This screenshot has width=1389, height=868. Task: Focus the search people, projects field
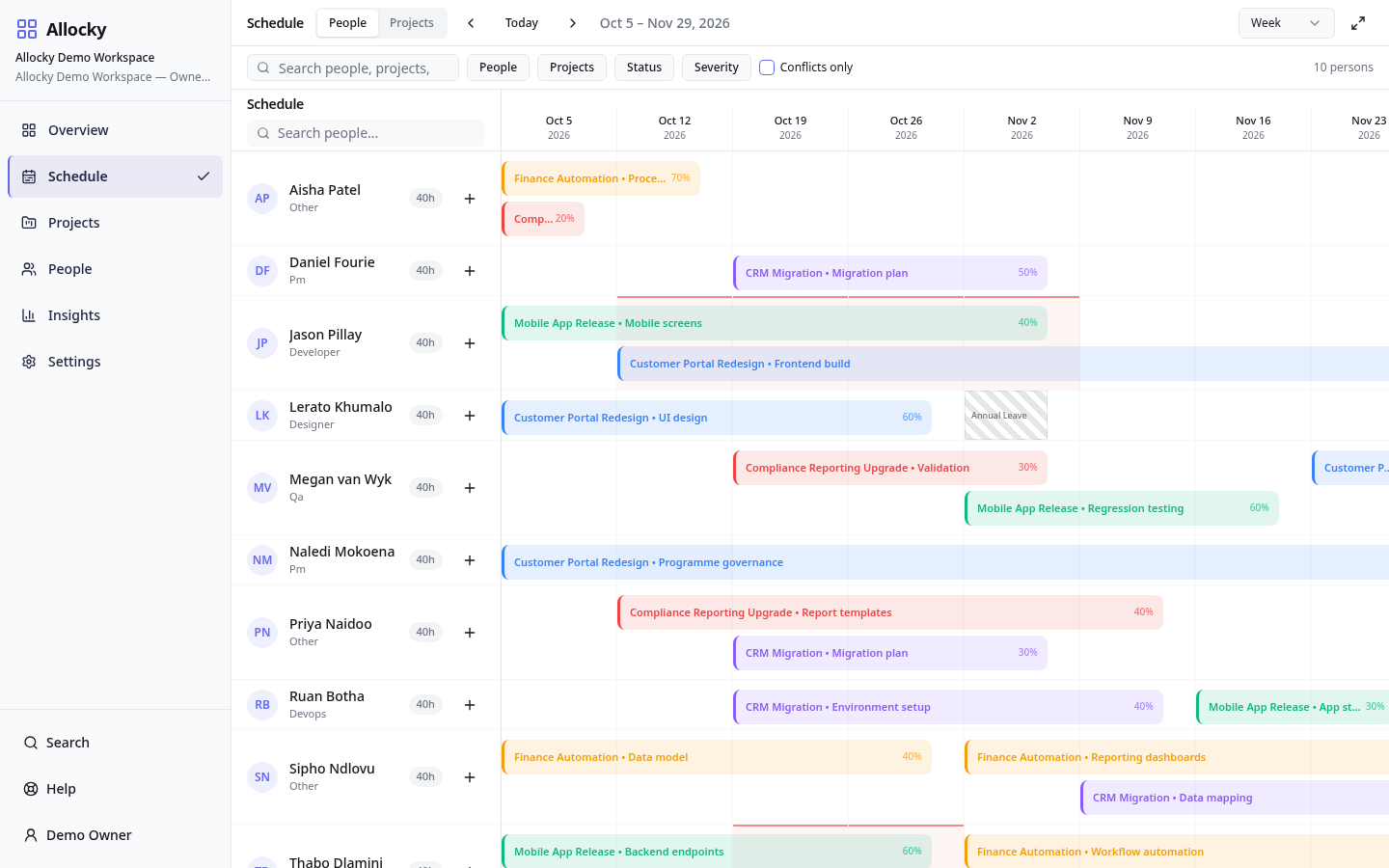click(353, 68)
